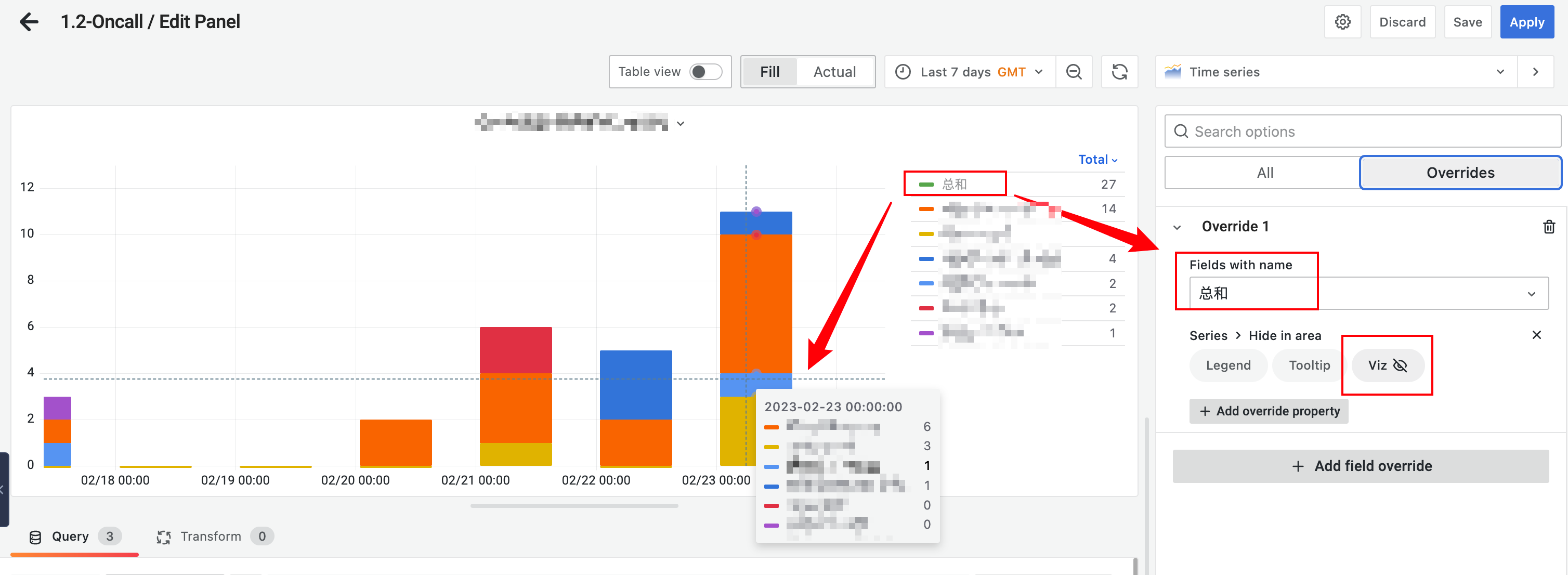
Task: Refresh the dashboard panel data
Action: [x=1119, y=71]
